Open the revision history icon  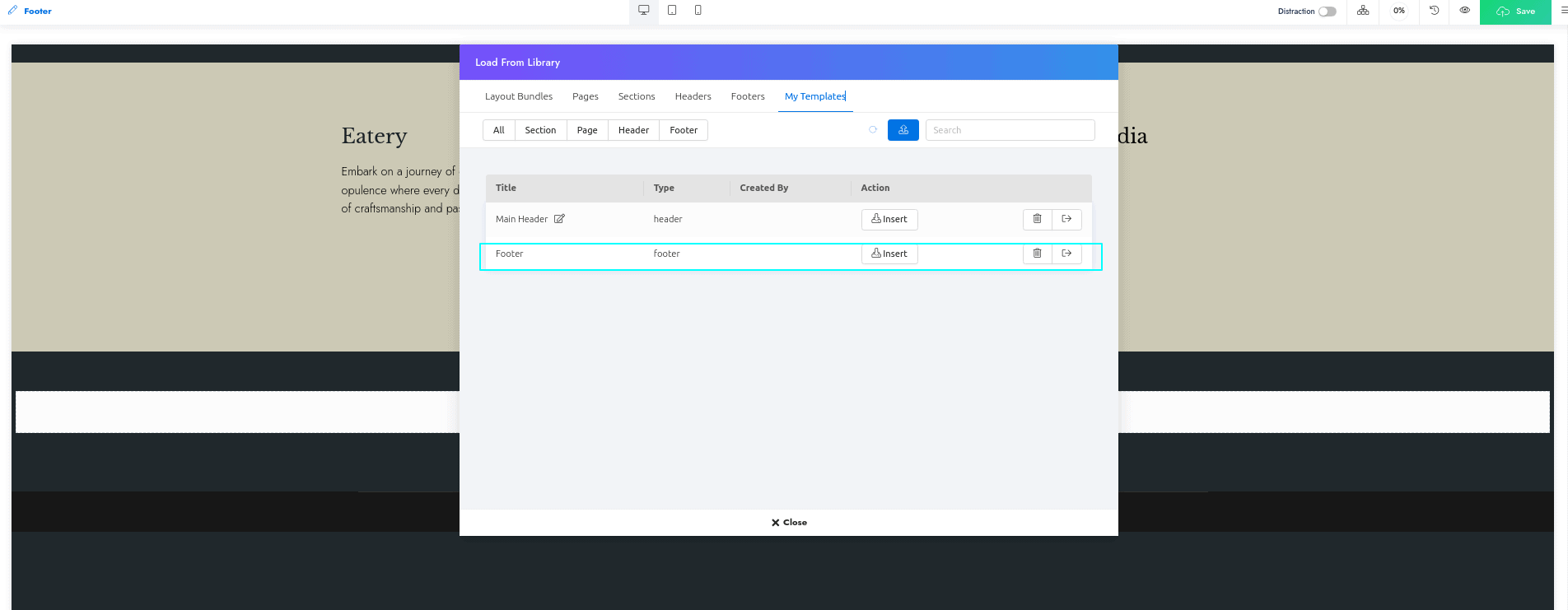1434,11
